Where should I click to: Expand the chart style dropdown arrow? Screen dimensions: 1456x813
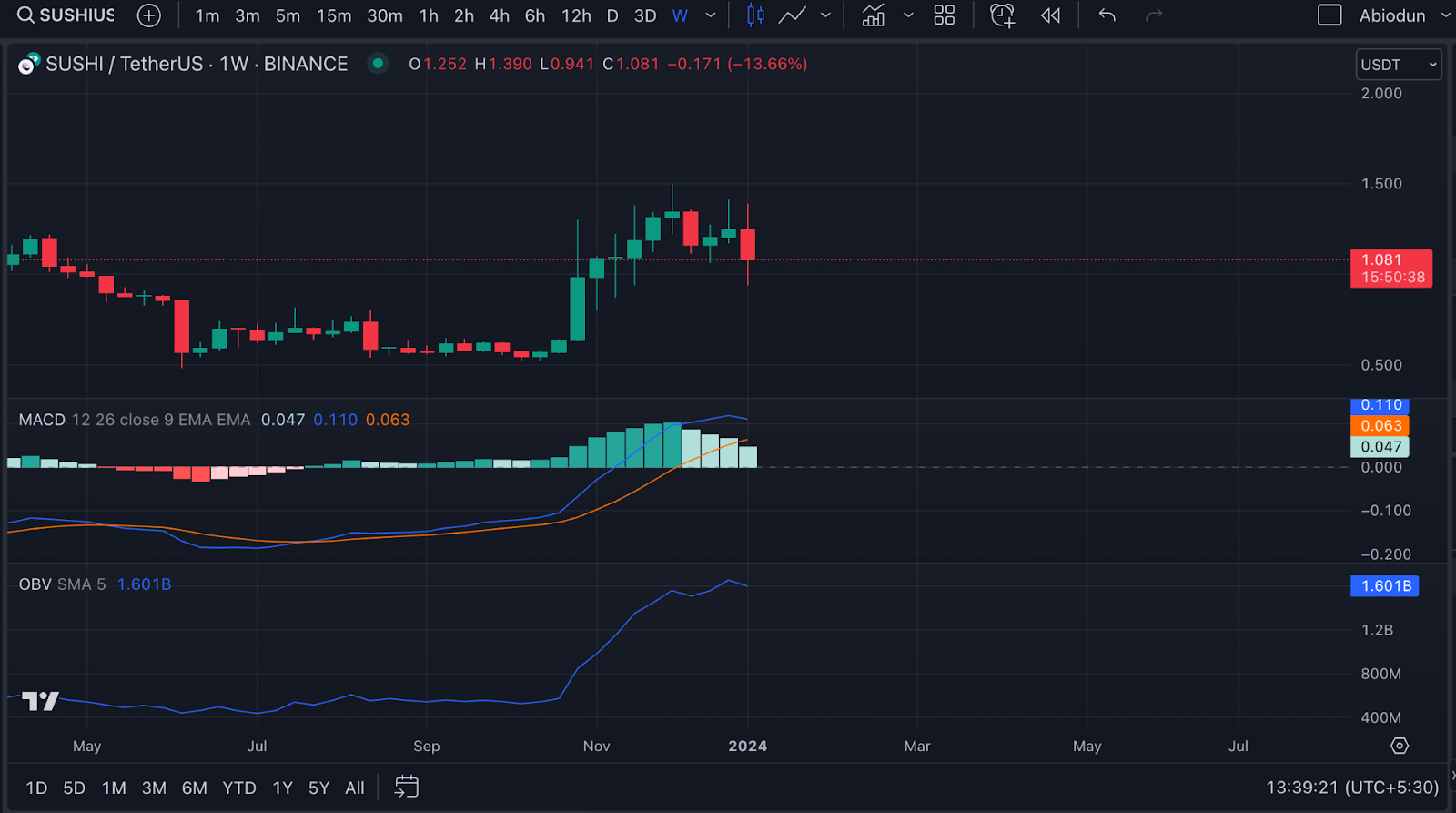(x=826, y=15)
